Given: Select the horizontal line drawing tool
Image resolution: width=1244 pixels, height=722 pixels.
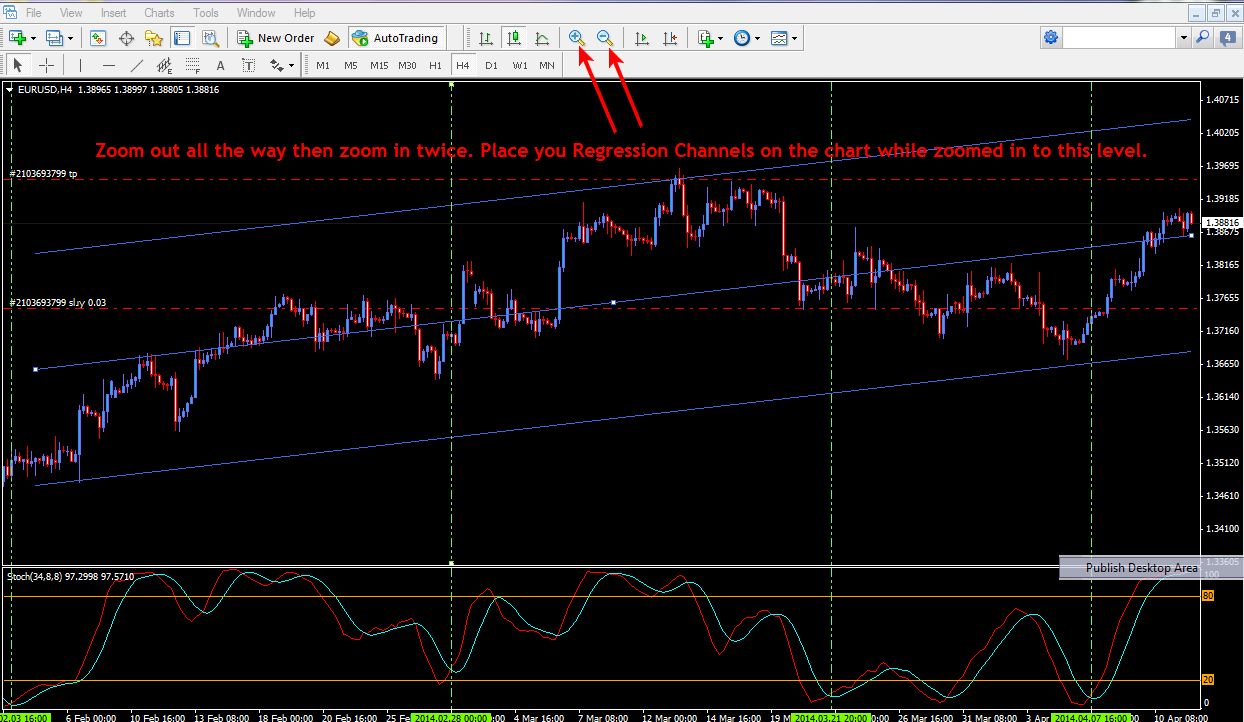Looking at the screenshot, I should [108, 66].
